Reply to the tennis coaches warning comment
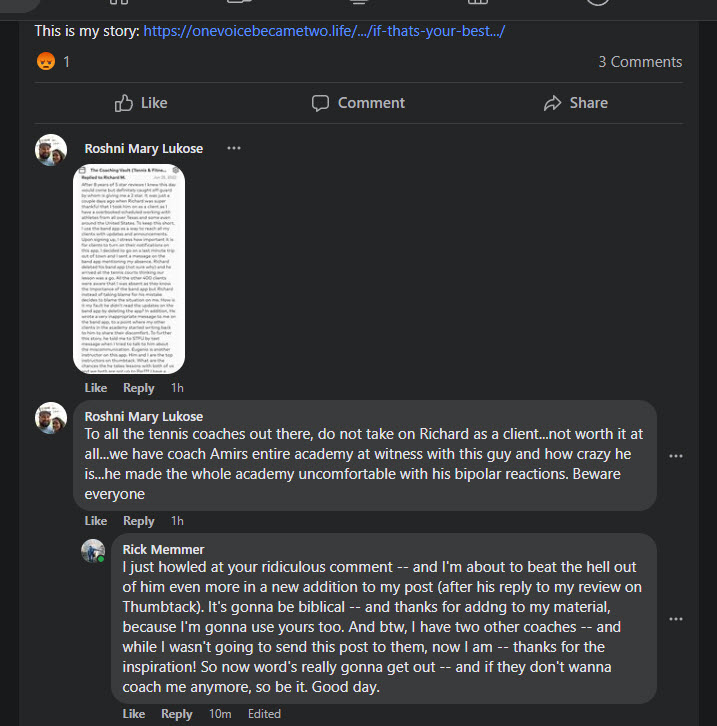The image size is (717, 726). pos(138,521)
